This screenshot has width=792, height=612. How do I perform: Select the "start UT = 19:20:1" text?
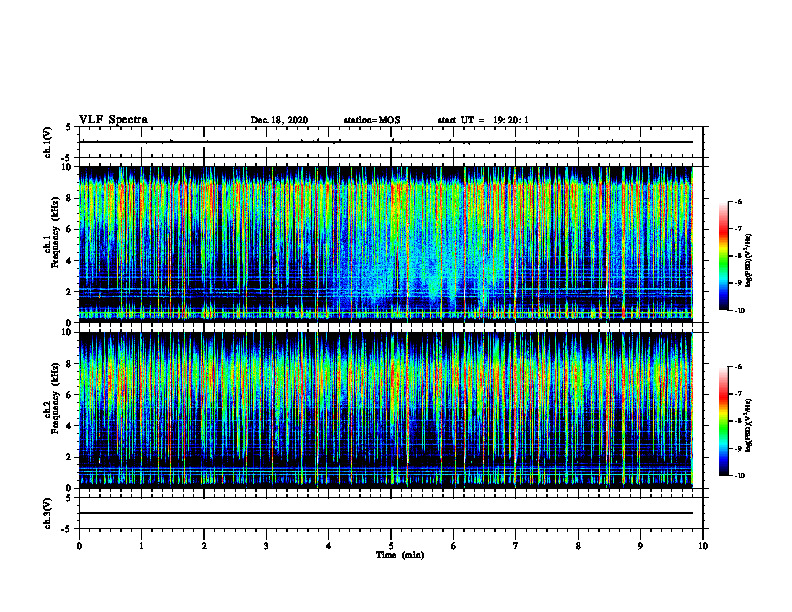(x=483, y=120)
